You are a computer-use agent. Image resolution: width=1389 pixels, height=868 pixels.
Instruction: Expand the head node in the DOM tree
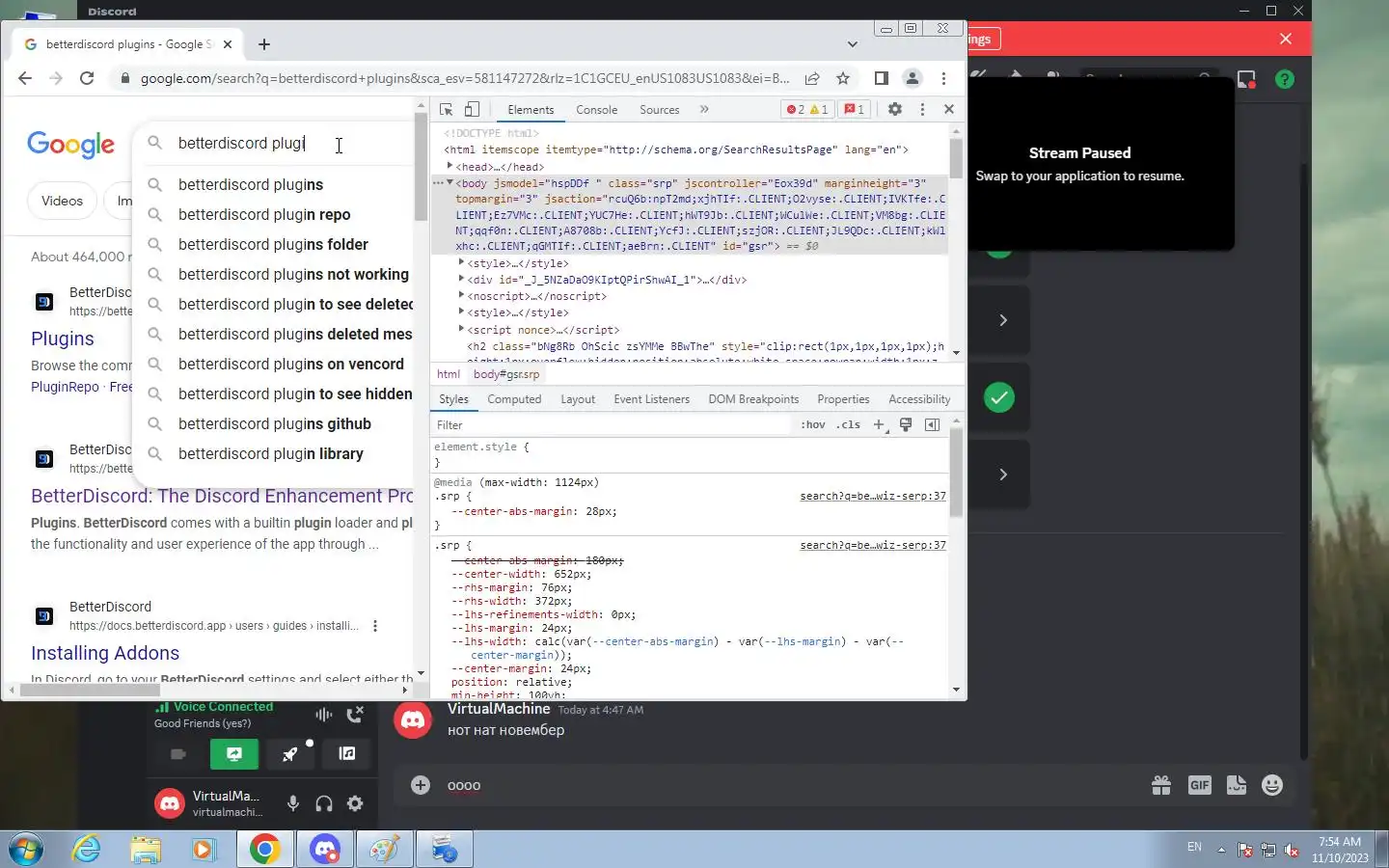click(449, 167)
